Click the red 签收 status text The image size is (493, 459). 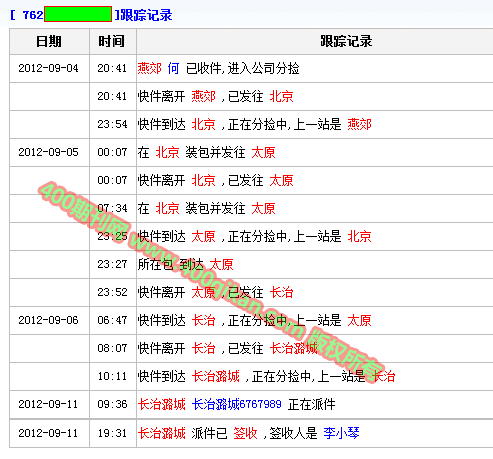pos(245,433)
